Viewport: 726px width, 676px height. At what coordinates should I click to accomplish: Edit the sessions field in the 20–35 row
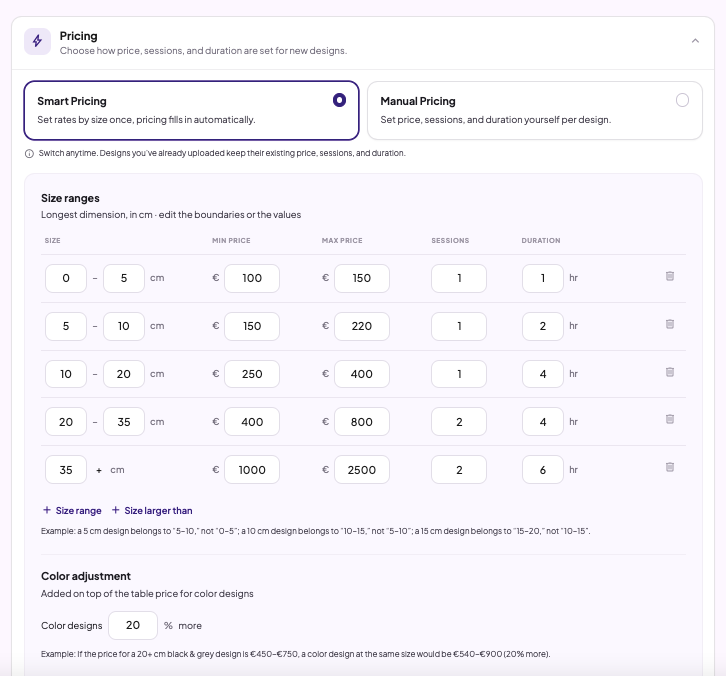click(x=459, y=422)
